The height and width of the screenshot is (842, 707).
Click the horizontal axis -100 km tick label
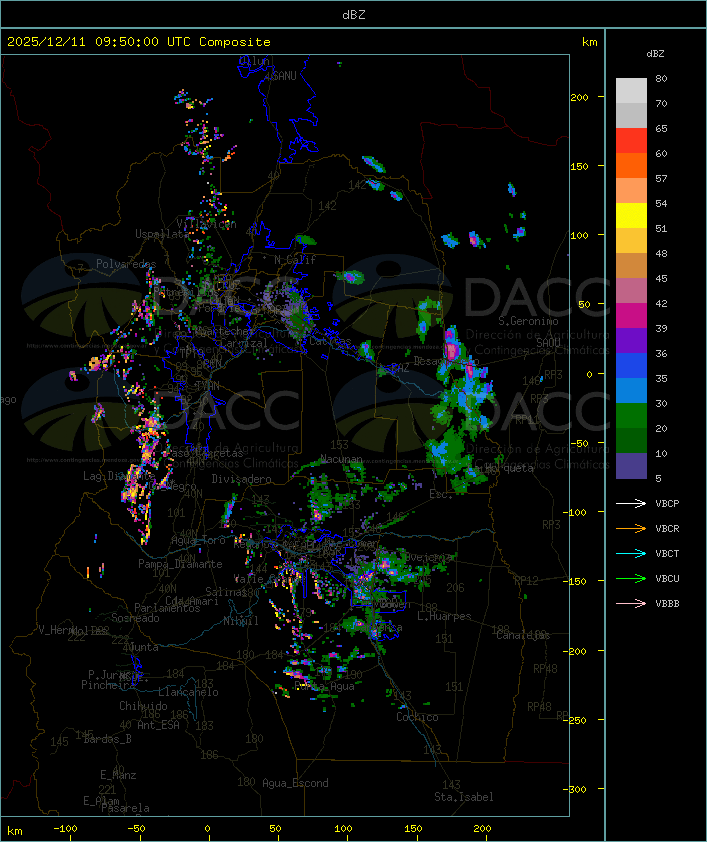tap(65, 829)
